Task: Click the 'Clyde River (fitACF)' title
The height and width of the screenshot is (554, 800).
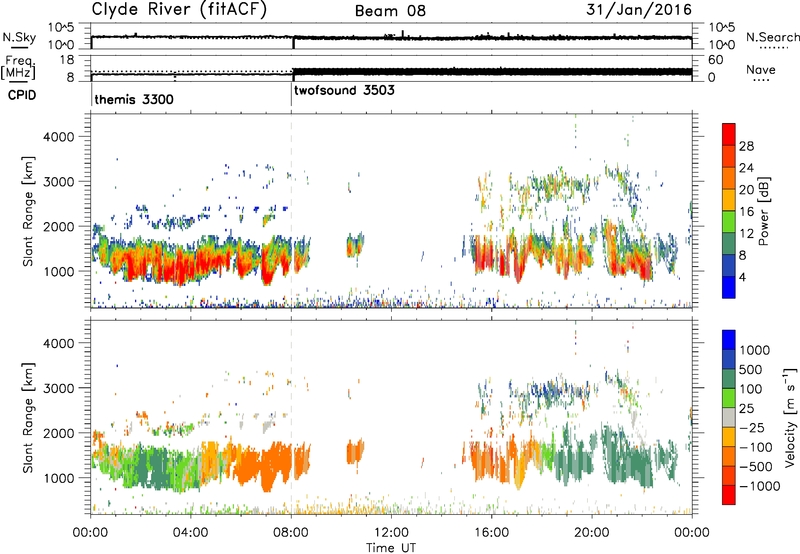Action: 179,10
